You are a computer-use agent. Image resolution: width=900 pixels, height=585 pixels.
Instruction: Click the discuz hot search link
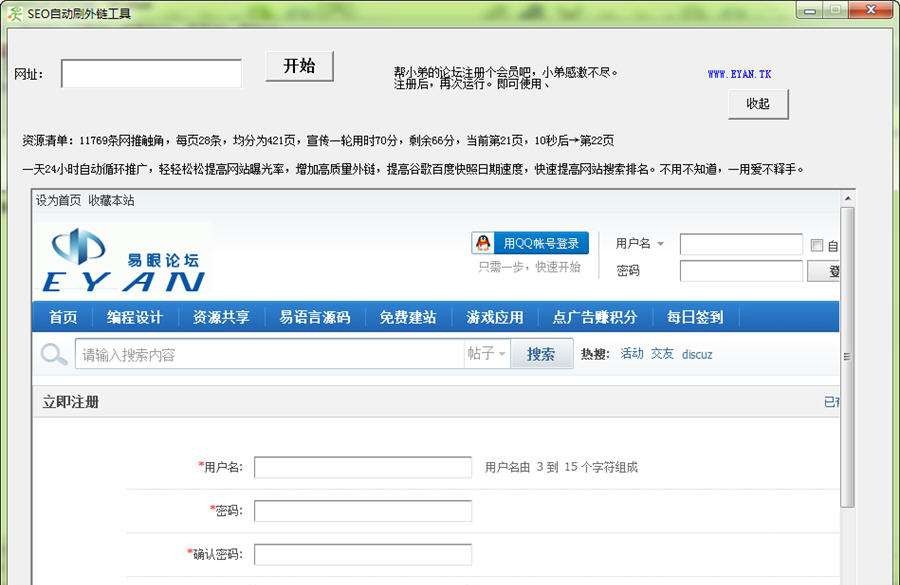click(x=697, y=354)
